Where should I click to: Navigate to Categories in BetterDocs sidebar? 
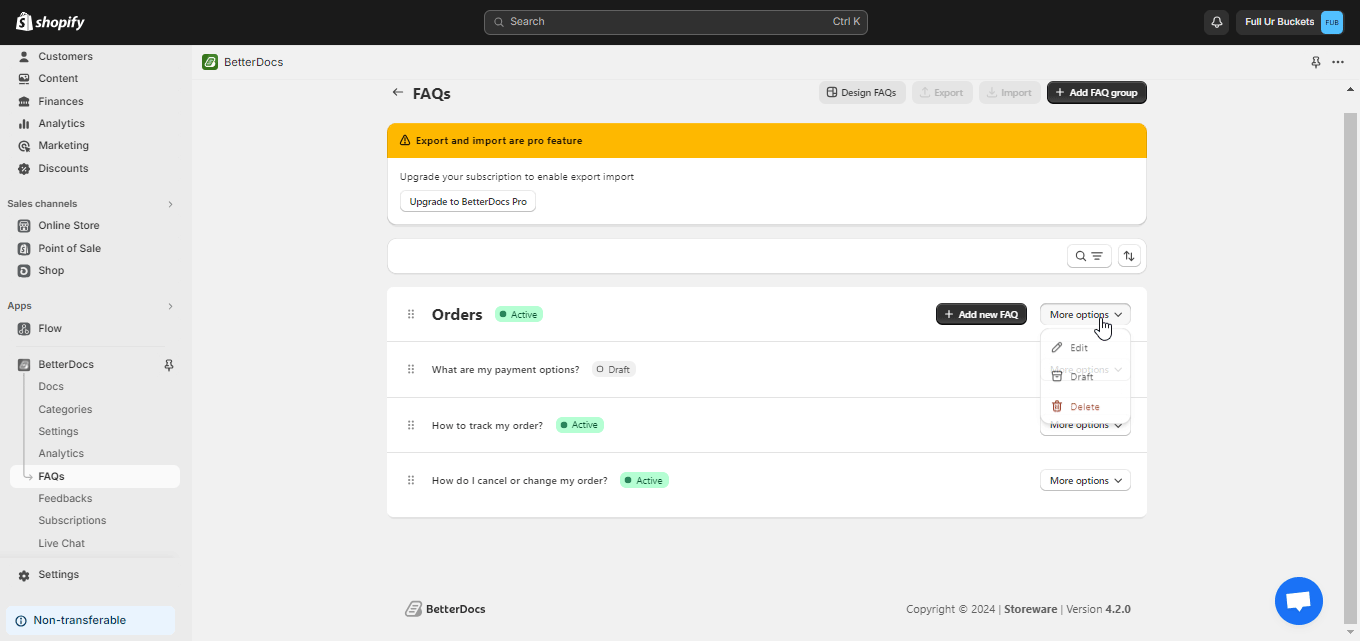(65, 409)
